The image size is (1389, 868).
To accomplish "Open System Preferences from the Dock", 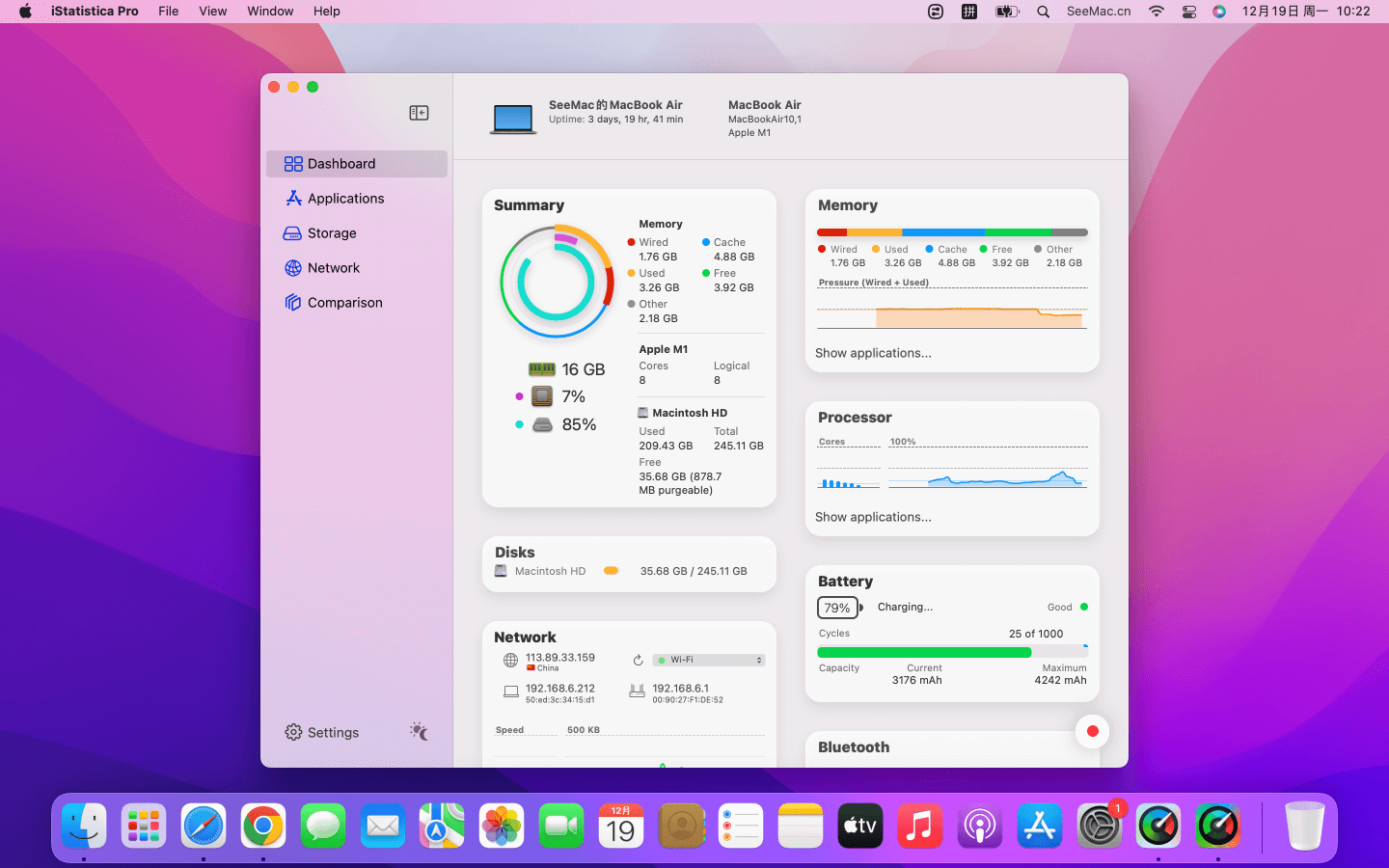I will tap(1100, 827).
